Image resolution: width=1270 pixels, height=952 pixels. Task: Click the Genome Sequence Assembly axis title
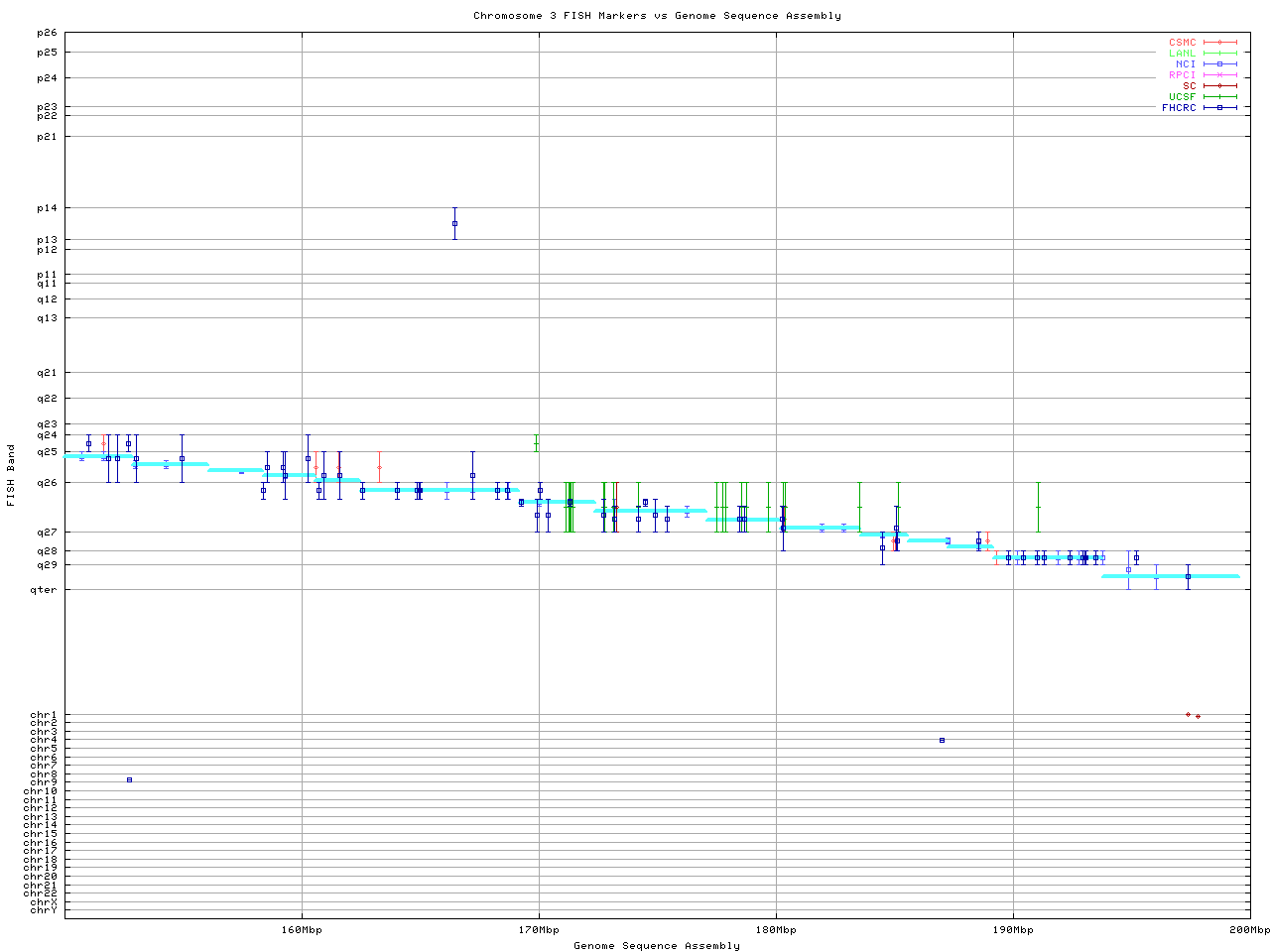[657, 945]
